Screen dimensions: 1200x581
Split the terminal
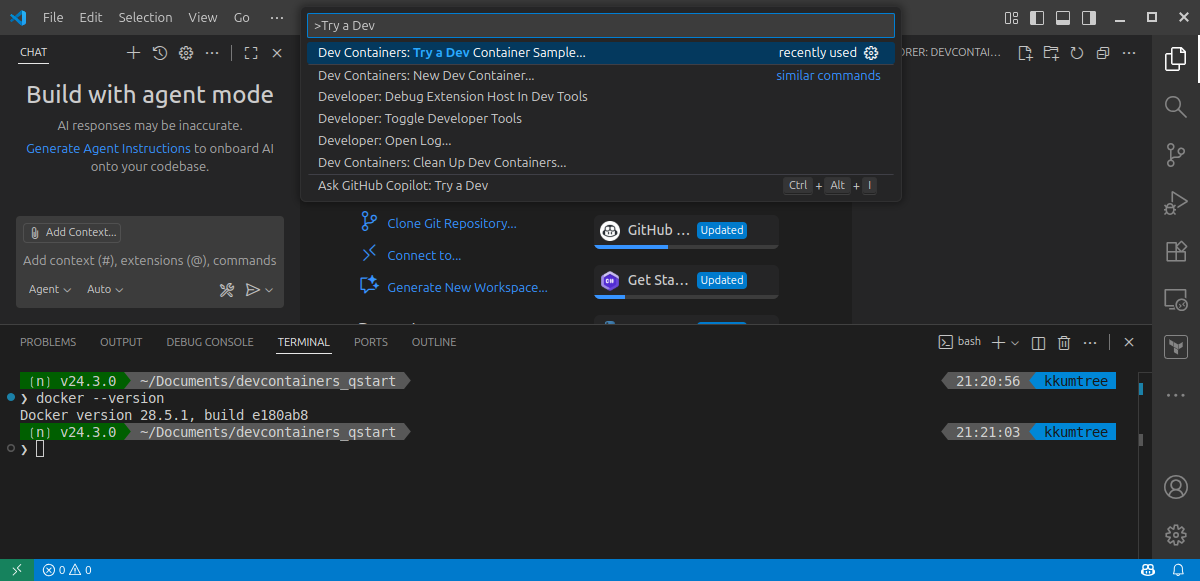(x=1038, y=342)
